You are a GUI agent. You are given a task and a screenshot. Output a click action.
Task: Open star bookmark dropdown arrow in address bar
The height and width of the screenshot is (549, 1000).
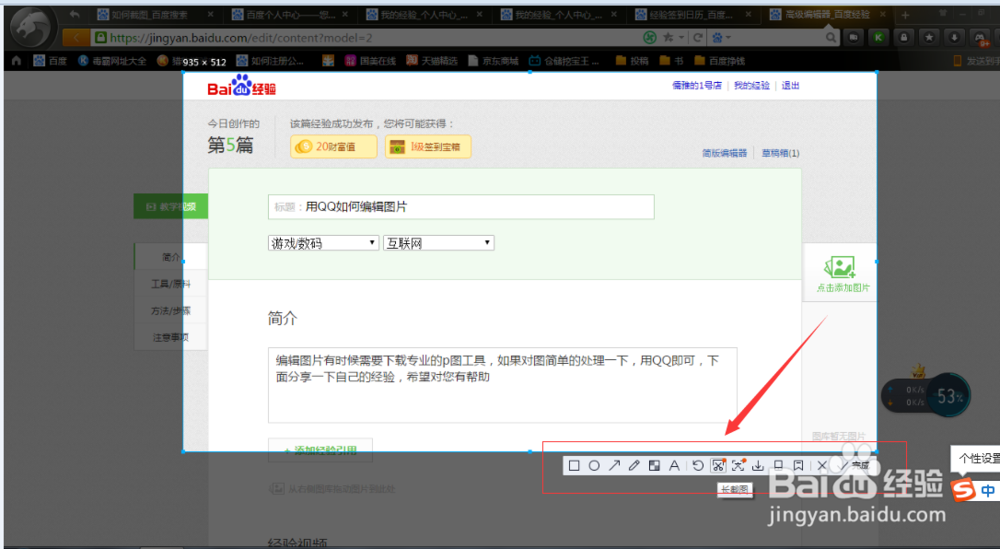tap(681, 38)
